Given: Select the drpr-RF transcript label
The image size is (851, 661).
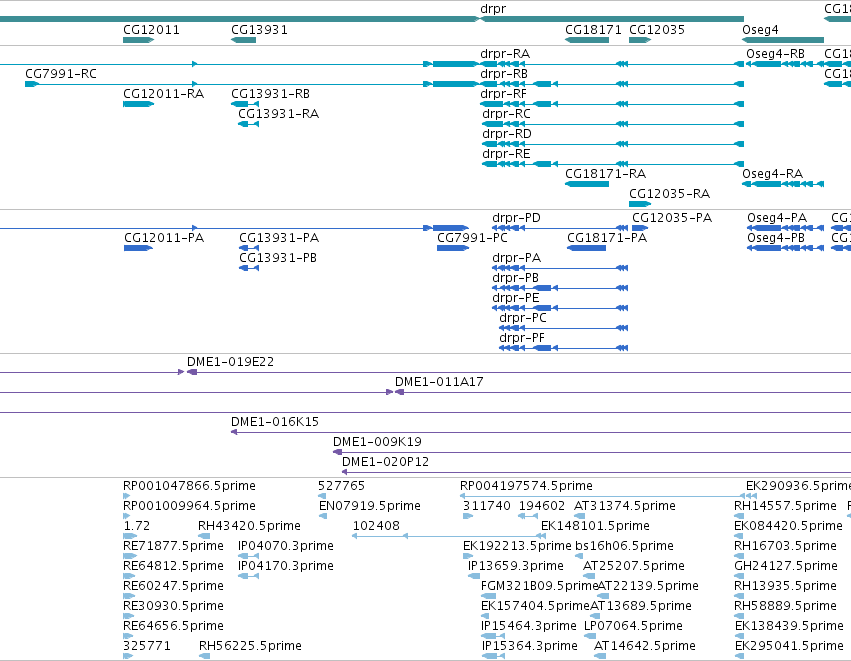Looking at the screenshot, I should [503, 94].
